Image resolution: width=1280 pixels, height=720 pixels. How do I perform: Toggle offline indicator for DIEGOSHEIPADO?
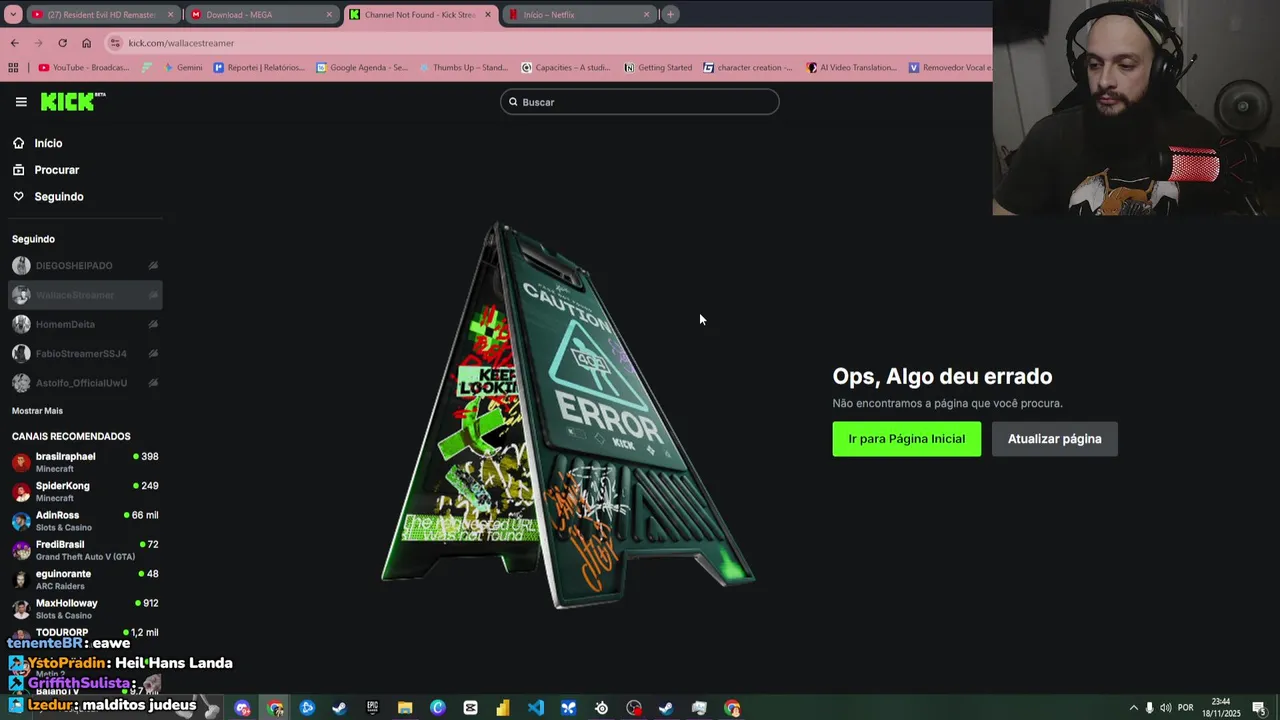153,266
